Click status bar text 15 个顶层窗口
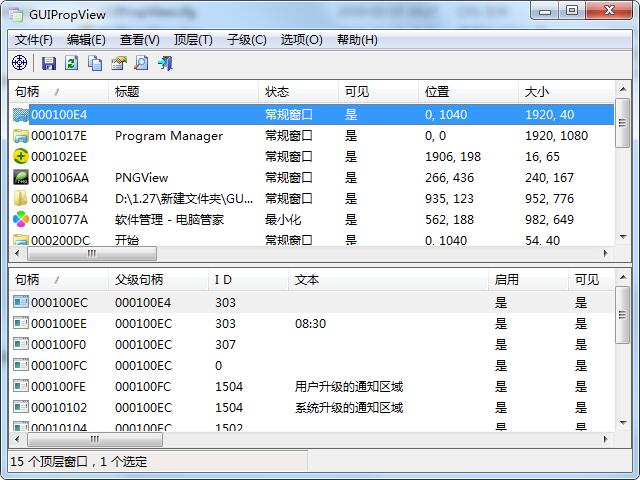 pos(49,462)
